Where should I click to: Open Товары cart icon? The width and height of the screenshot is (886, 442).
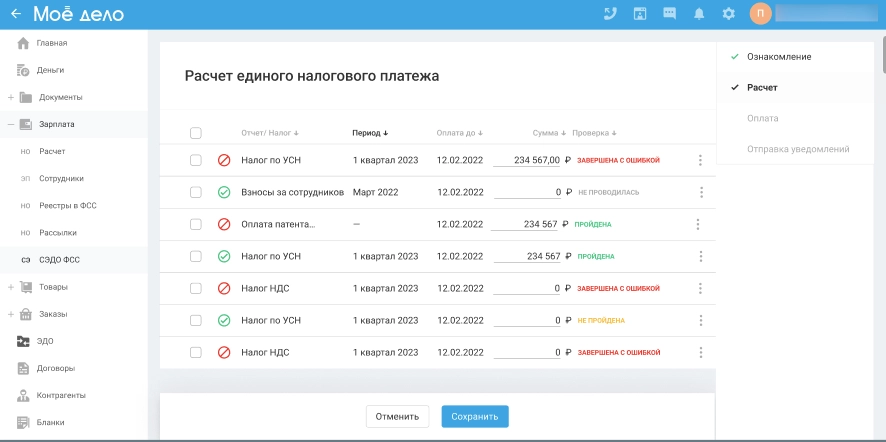tap(25, 287)
